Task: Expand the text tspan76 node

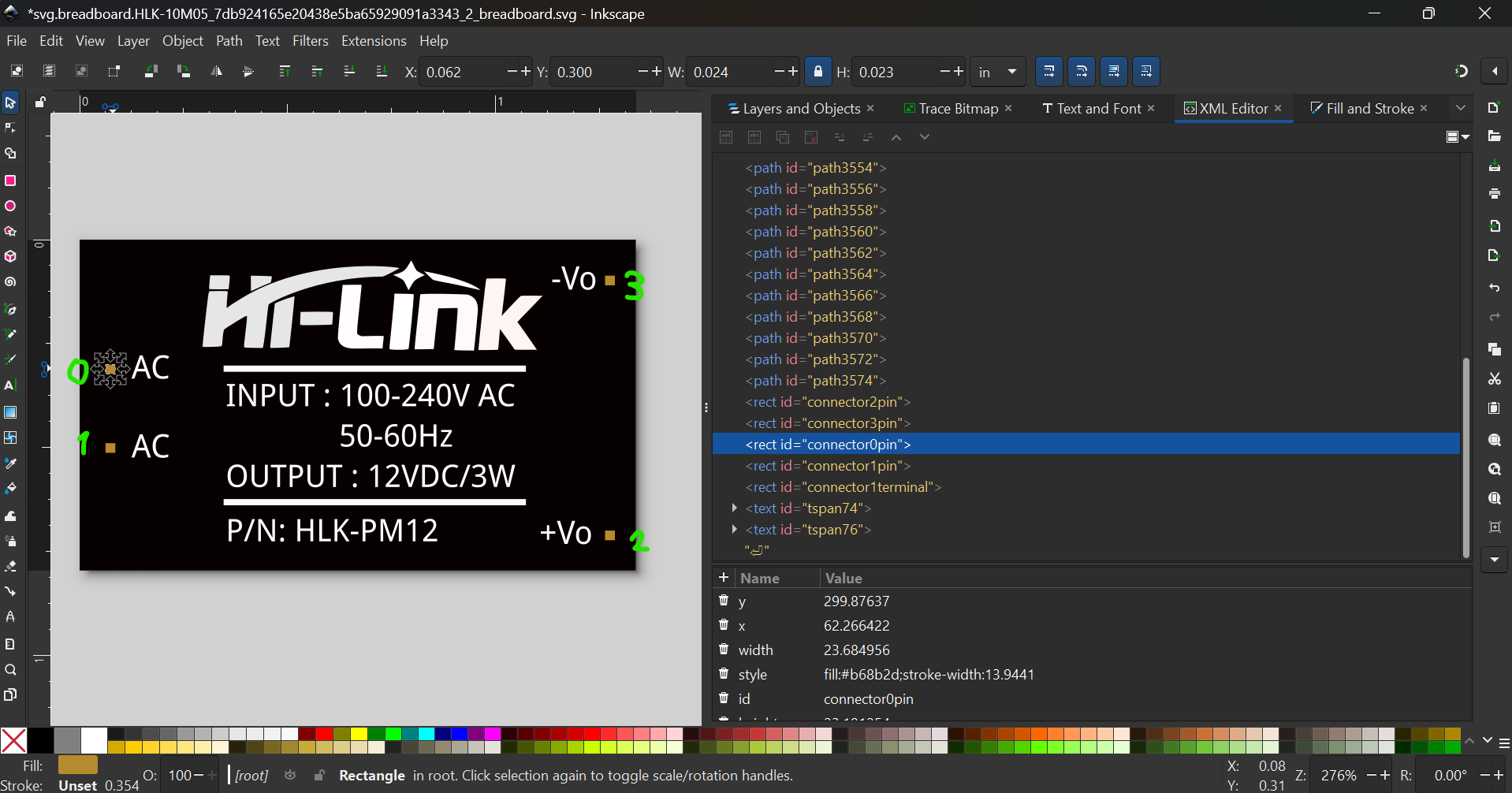Action: pos(734,530)
